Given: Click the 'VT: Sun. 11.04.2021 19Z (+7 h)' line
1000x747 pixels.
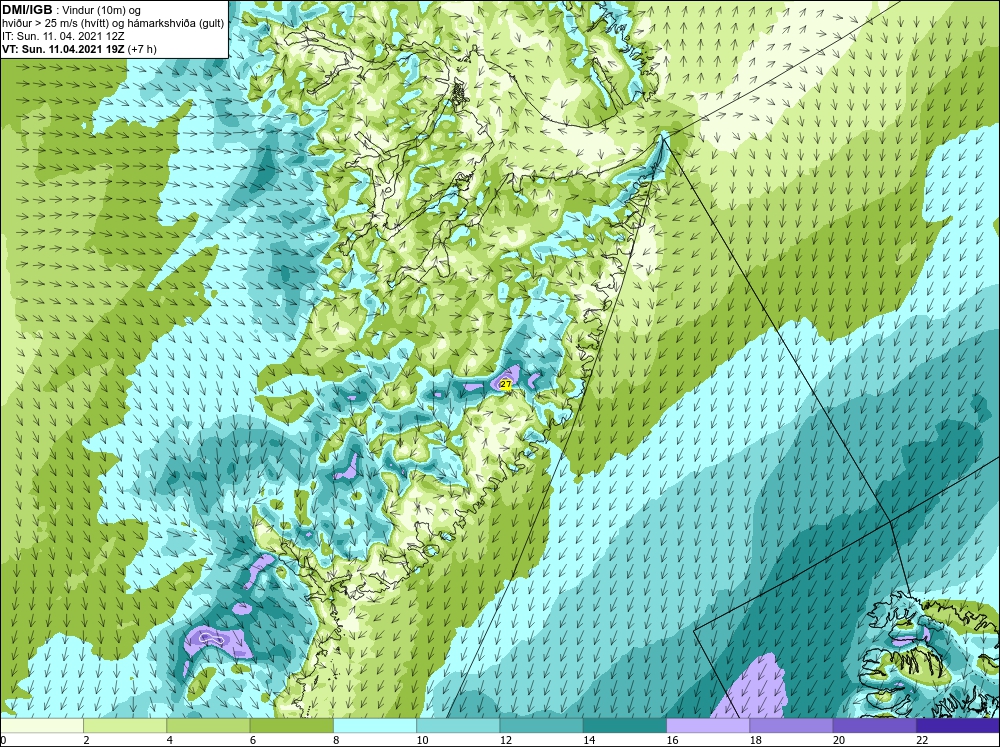Looking at the screenshot, I should [79, 48].
